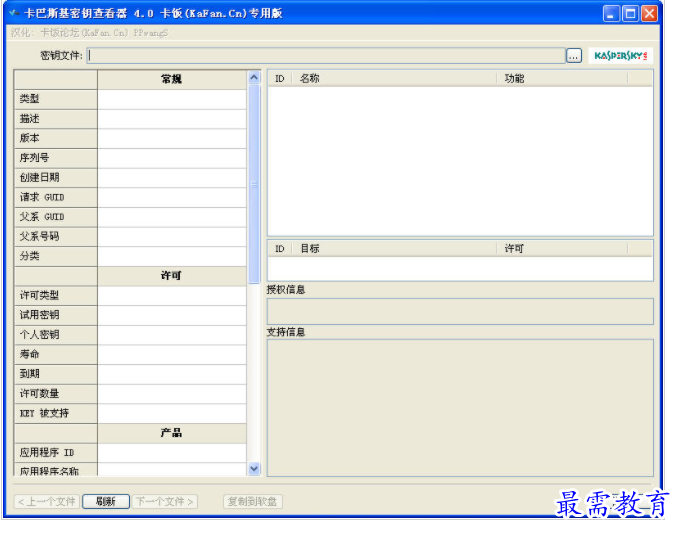Click the ID column header beside 名称

click(x=280, y=78)
